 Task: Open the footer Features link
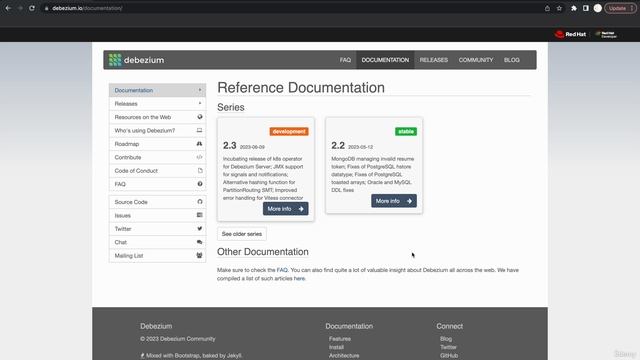pyautogui.click(x=340, y=339)
